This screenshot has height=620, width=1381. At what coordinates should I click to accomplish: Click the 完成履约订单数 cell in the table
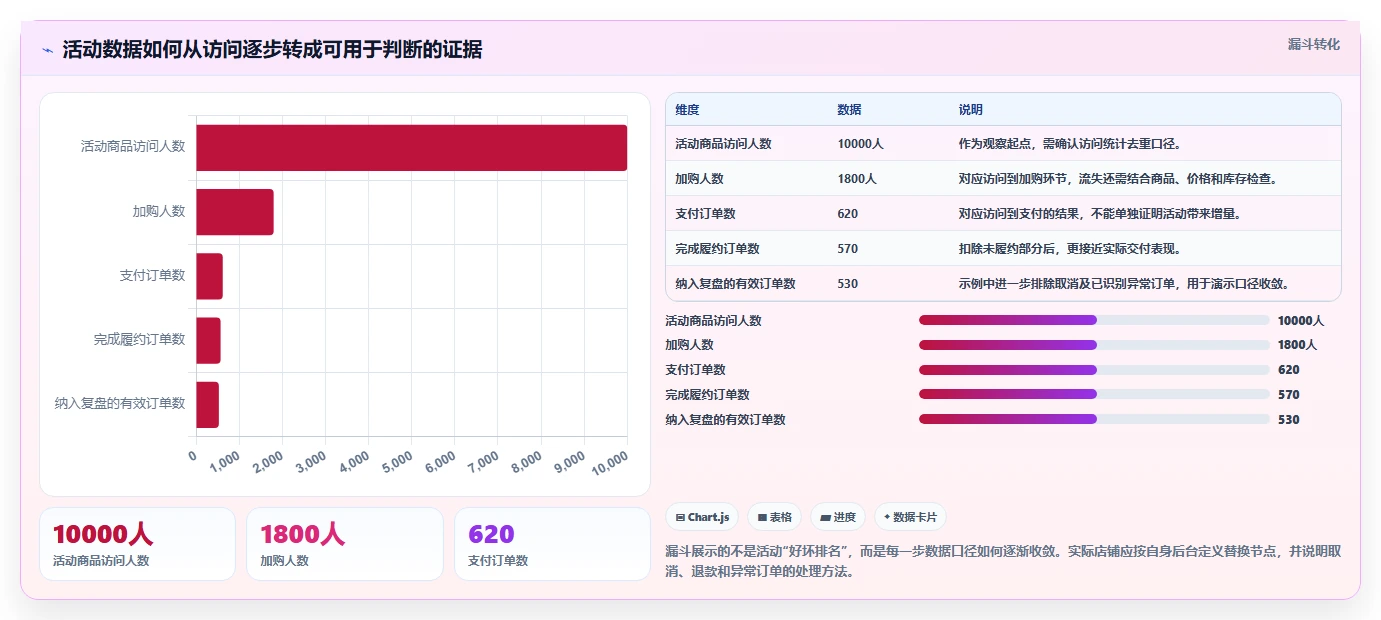coord(717,248)
